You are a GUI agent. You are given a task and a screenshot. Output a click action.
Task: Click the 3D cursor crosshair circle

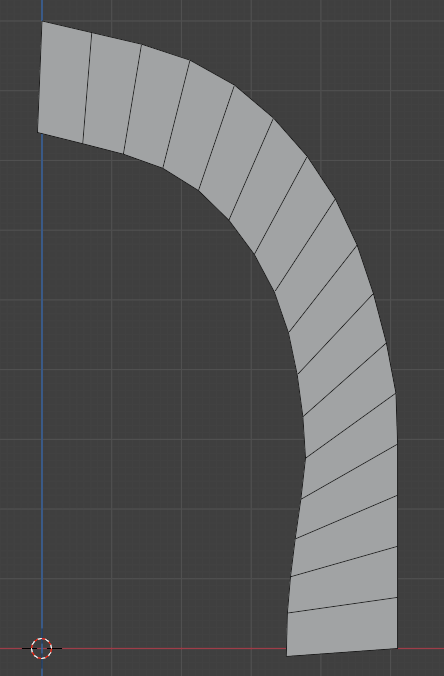coord(42,648)
